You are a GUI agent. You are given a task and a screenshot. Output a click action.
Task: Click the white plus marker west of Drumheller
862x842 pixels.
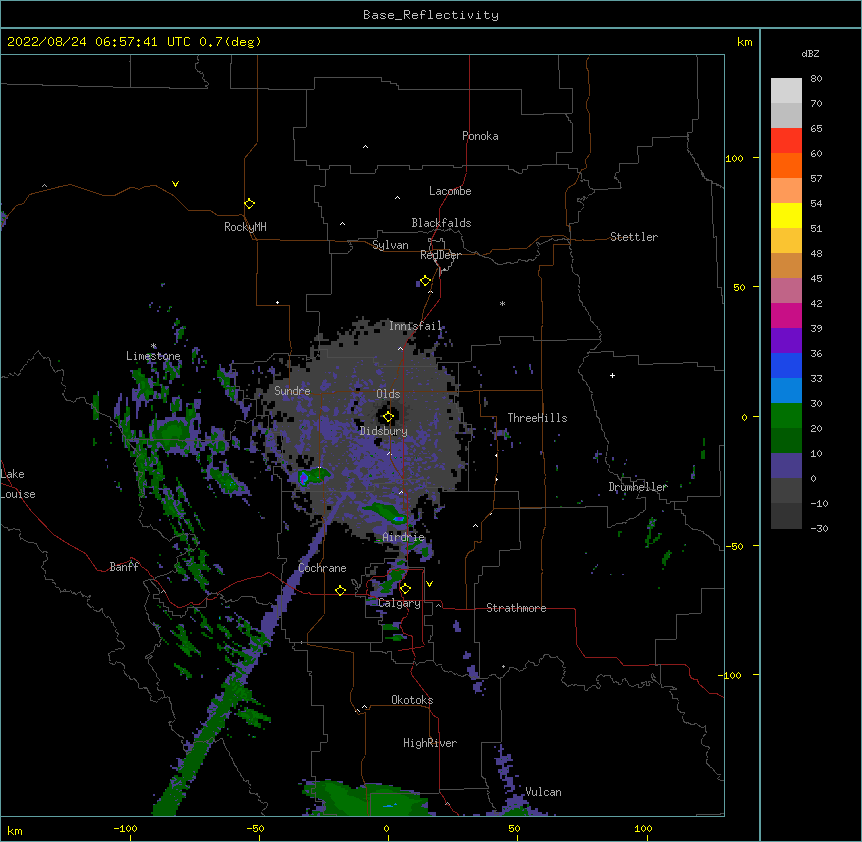pyautogui.click(x=612, y=375)
